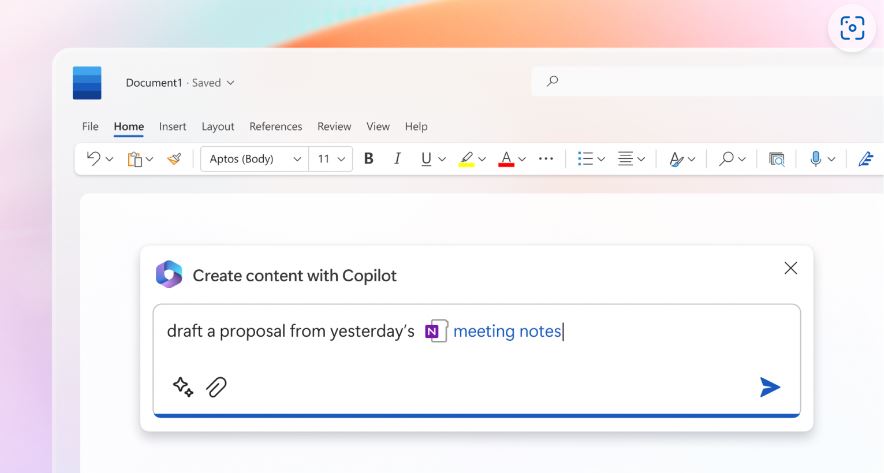Viewport: 884px width, 473px height.
Task: Toggle underline formatting
Action: coord(426,159)
